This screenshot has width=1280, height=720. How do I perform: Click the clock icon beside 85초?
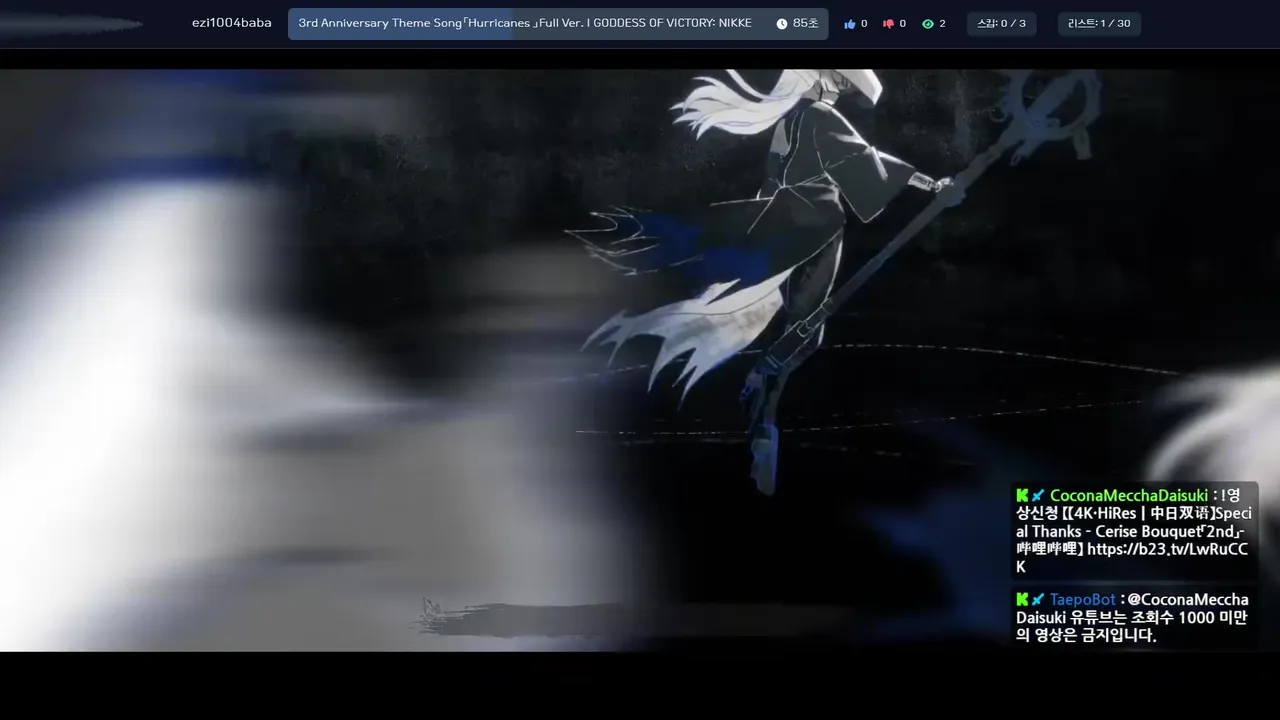[782, 24]
